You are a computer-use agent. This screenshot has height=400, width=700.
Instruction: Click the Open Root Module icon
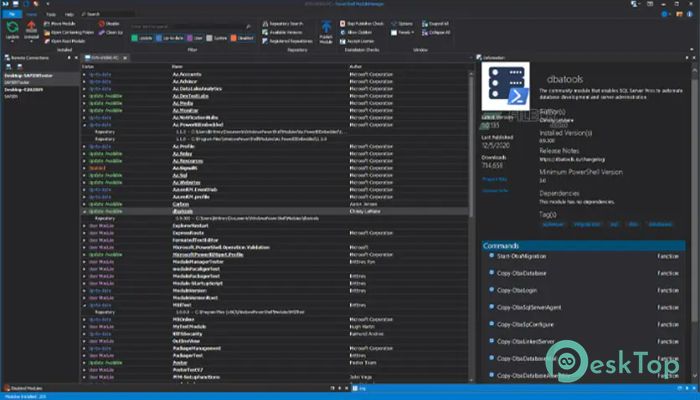46,41
